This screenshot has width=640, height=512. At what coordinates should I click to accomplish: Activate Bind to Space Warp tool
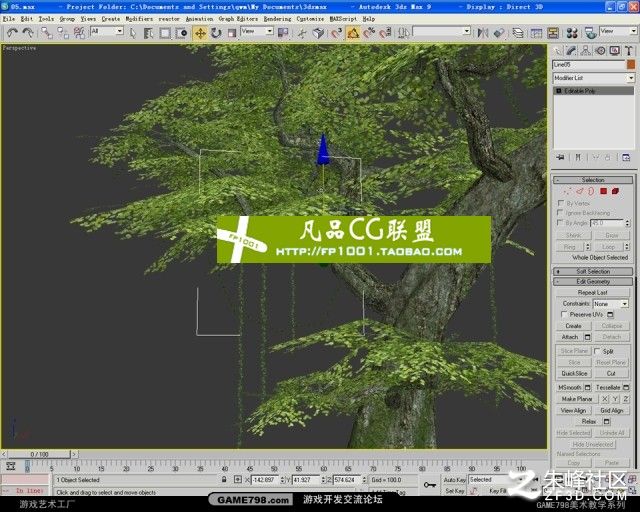(x=79, y=33)
